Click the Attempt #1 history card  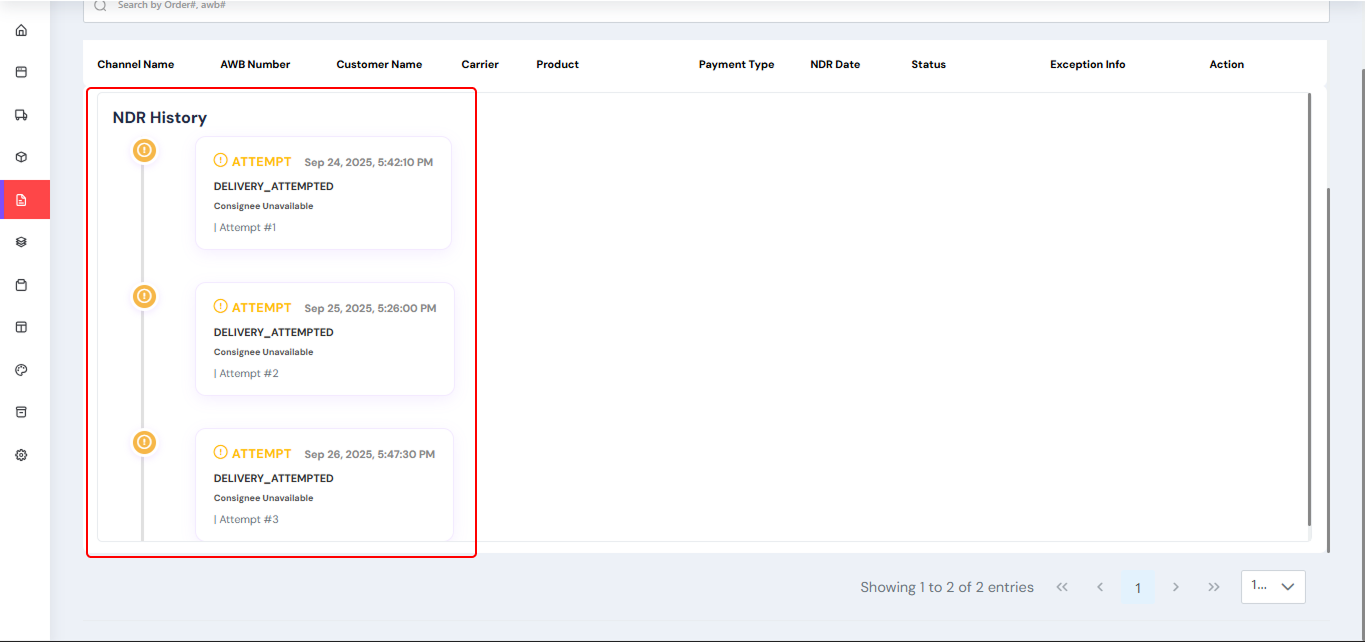pos(323,193)
